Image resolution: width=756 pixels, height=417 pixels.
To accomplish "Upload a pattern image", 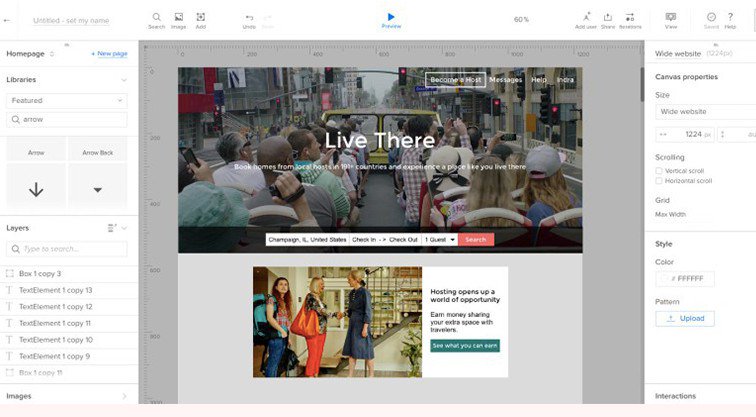I will point(685,319).
